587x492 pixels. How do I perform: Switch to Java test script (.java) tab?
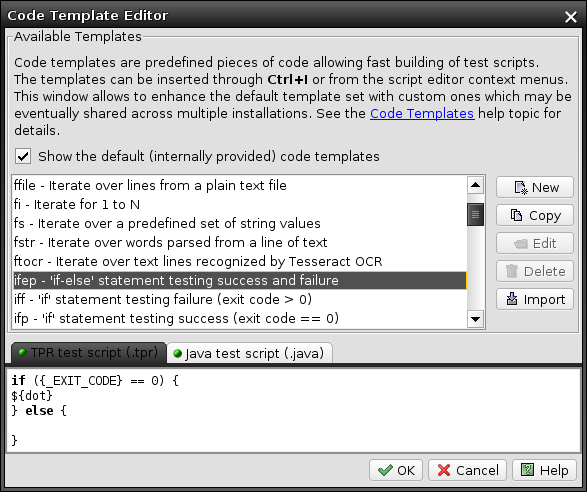[x=249, y=353]
